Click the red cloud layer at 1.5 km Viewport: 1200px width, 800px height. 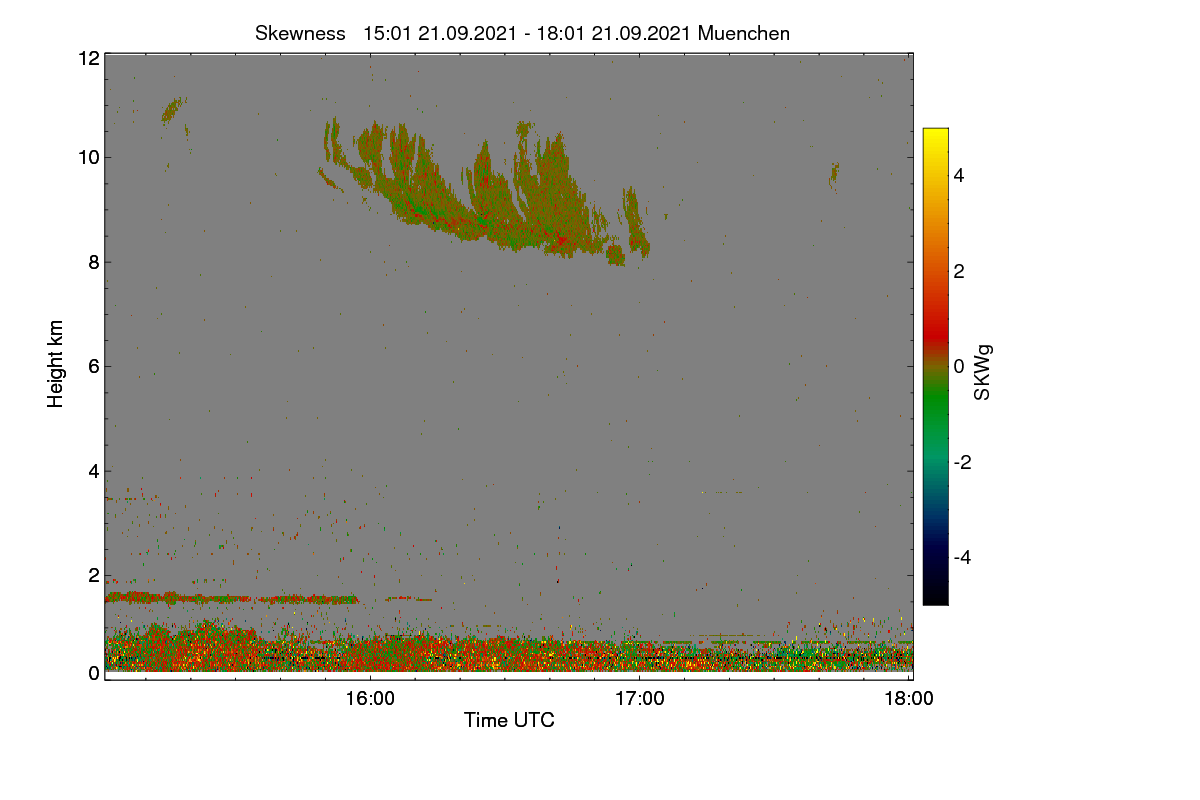(232, 598)
